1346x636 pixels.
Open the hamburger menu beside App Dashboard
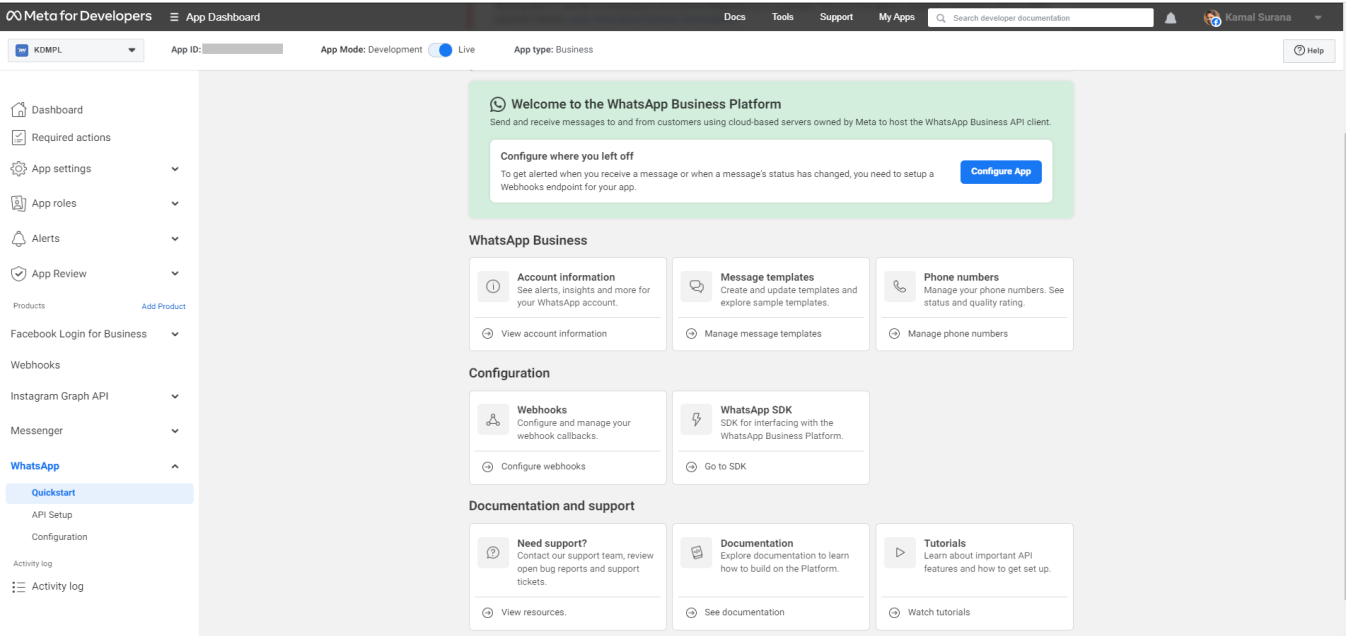(175, 17)
